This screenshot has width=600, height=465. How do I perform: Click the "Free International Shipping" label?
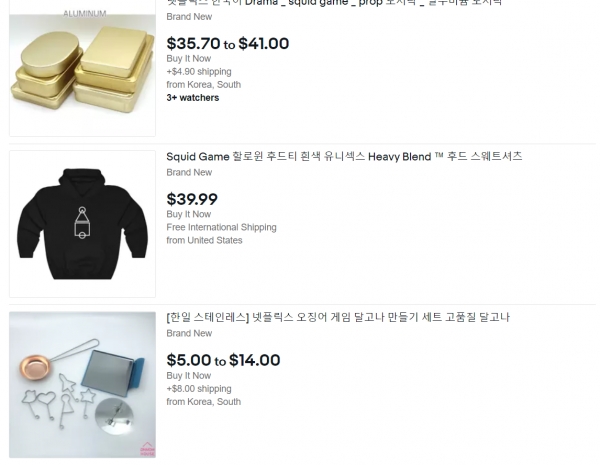221,227
